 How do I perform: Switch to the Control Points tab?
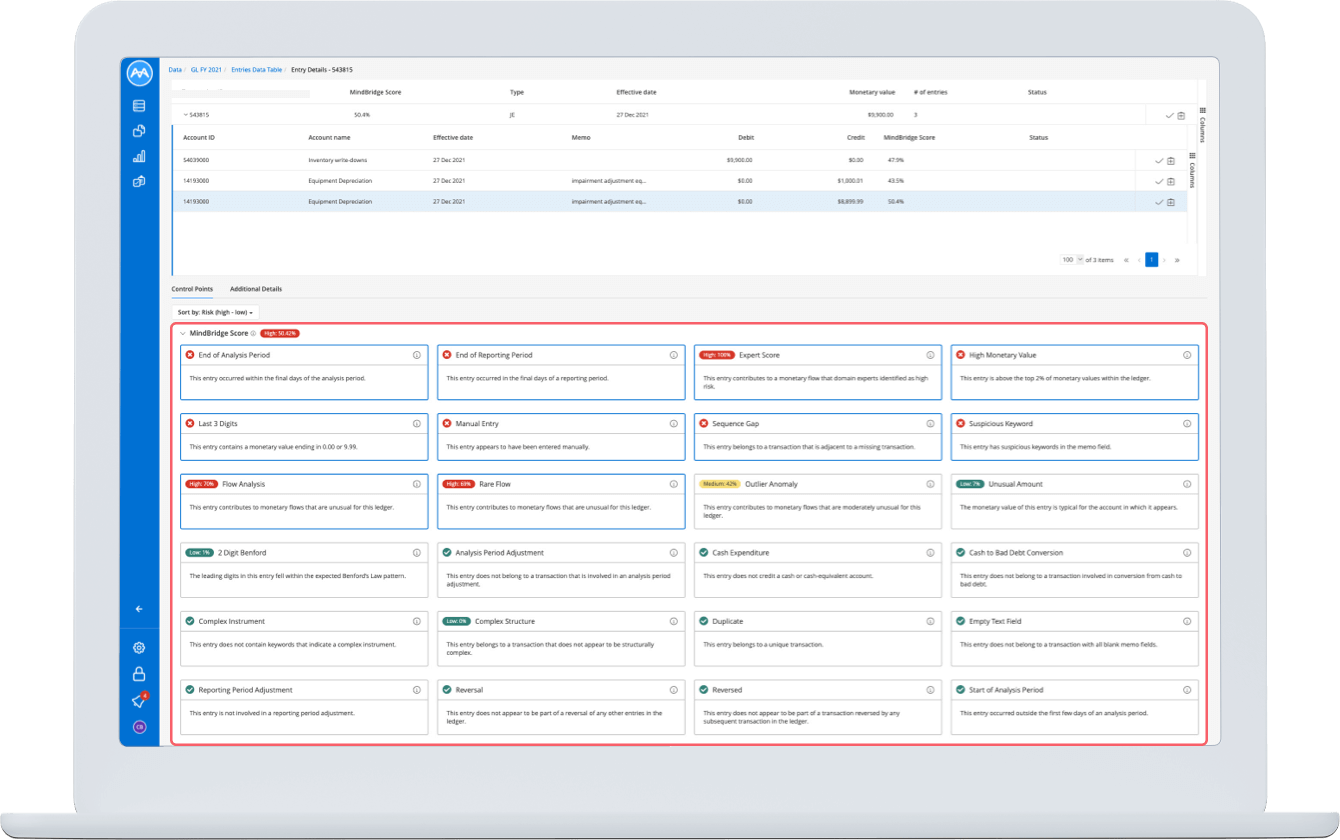[192, 289]
